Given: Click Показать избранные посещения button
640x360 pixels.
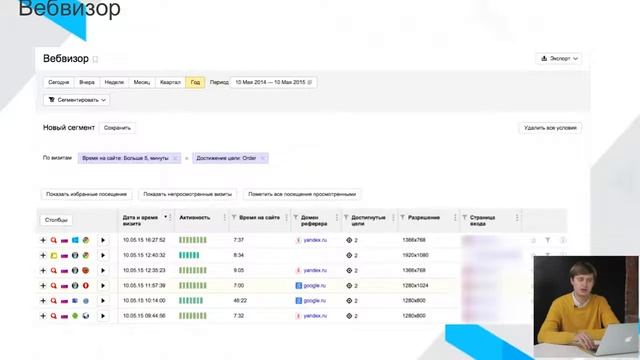Looking at the screenshot, I should (x=87, y=194).
